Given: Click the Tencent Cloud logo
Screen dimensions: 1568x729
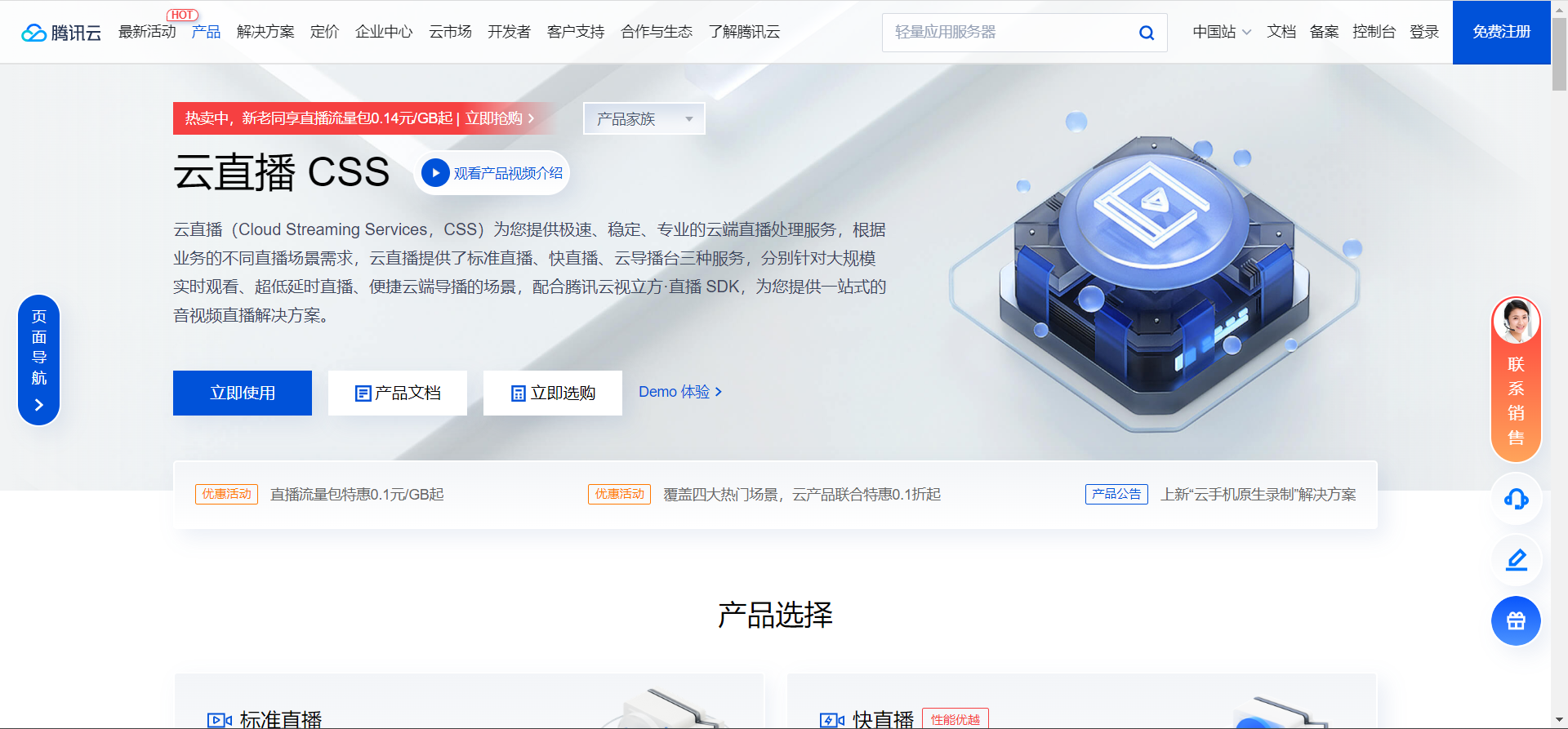Looking at the screenshot, I should [x=61, y=33].
